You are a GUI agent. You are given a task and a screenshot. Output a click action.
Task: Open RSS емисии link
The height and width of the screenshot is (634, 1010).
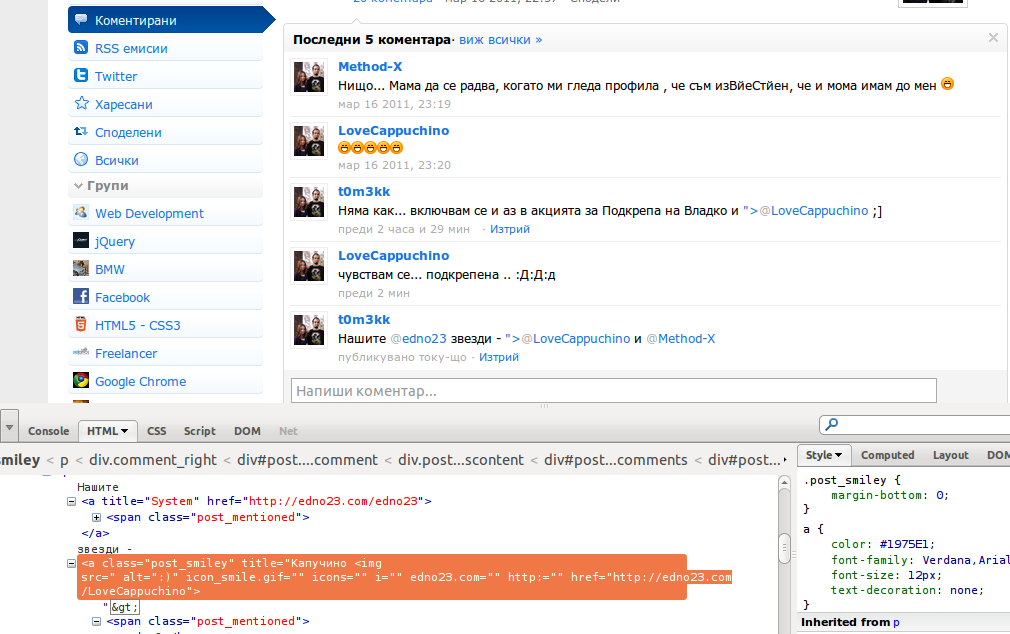131,48
